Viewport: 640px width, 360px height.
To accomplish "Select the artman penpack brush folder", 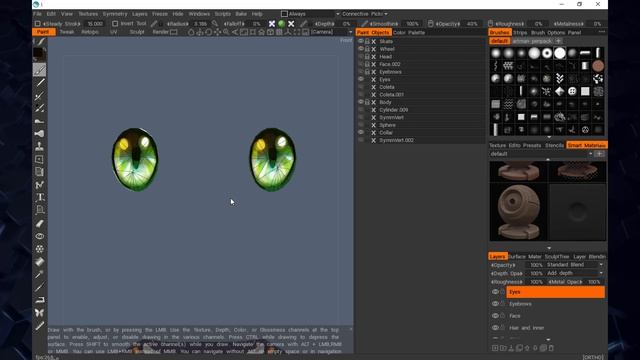I will point(532,41).
